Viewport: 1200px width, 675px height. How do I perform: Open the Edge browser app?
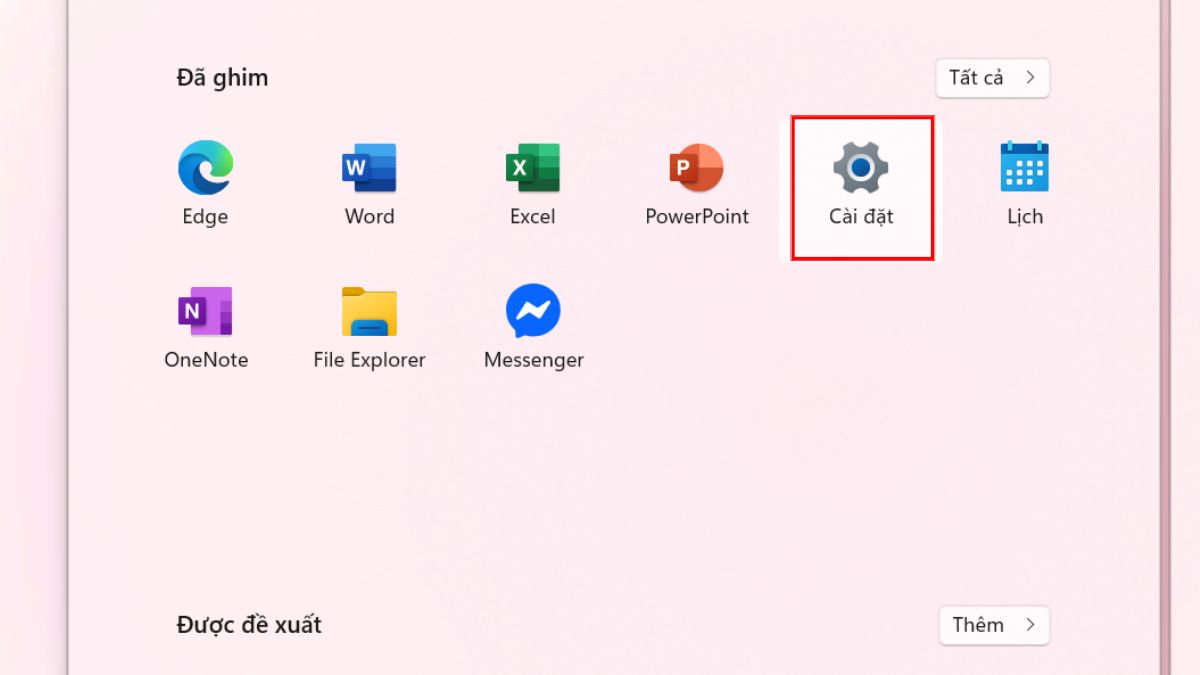pyautogui.click(x=205, y=185)
